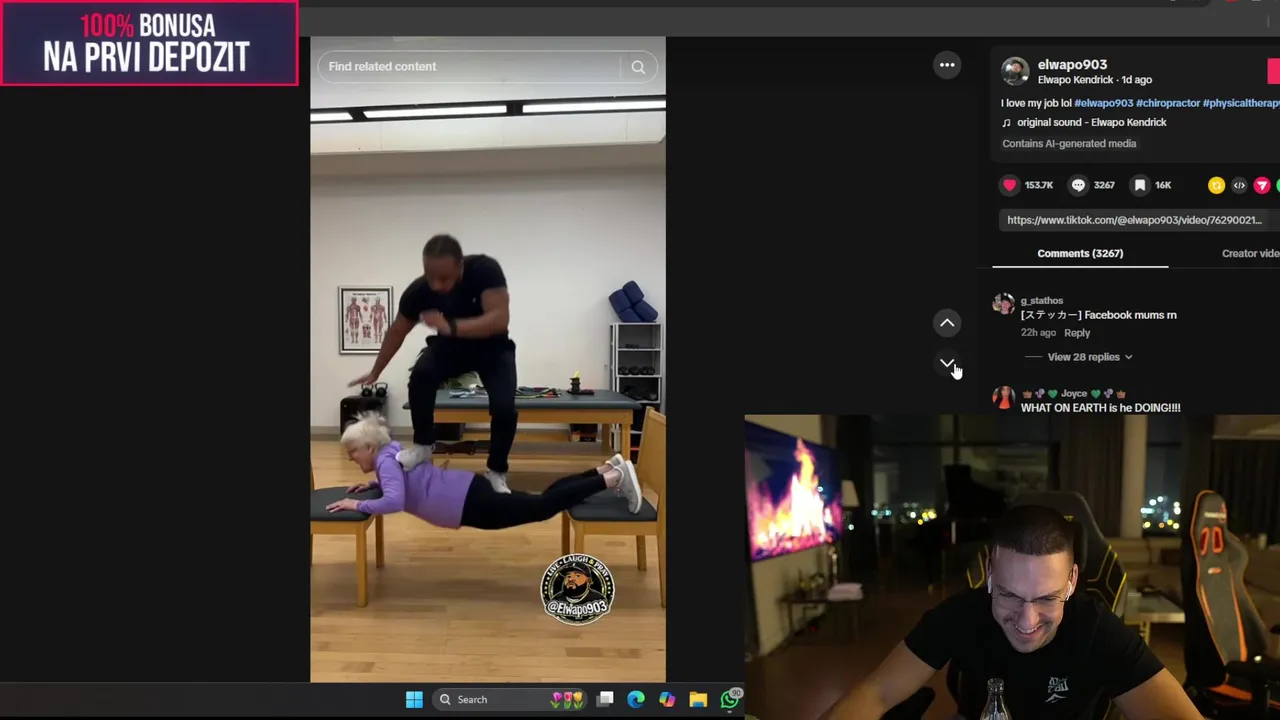The image size is (1280, 720).
Task: Click the elwapo903 username
Action: 1072,64
